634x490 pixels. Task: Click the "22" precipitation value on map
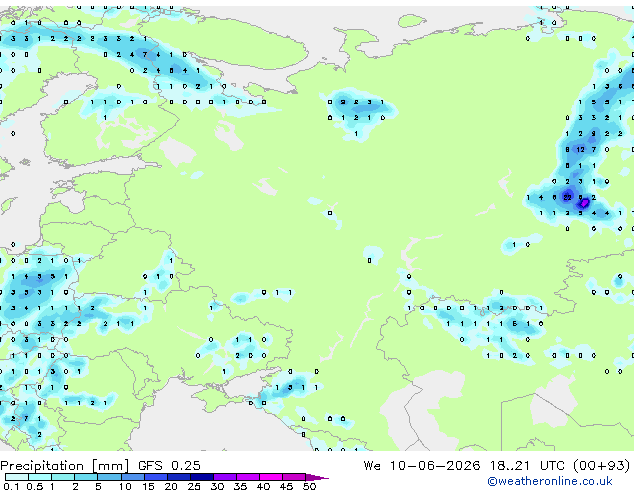click(567, 197)
